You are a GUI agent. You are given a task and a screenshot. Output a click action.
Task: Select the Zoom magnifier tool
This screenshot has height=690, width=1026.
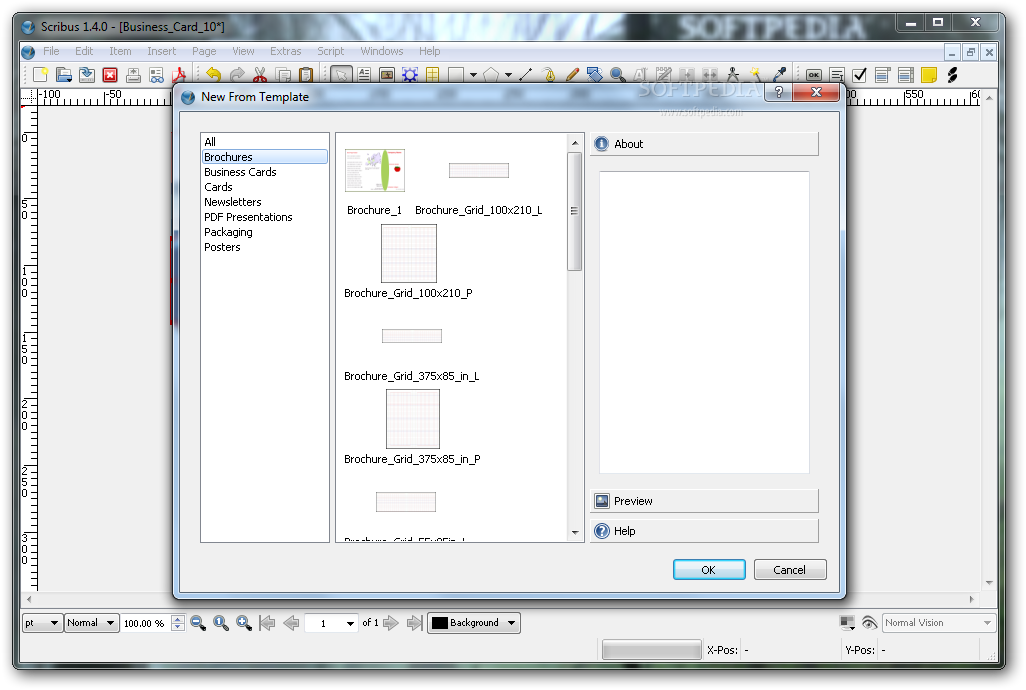[x=617, y=75]
